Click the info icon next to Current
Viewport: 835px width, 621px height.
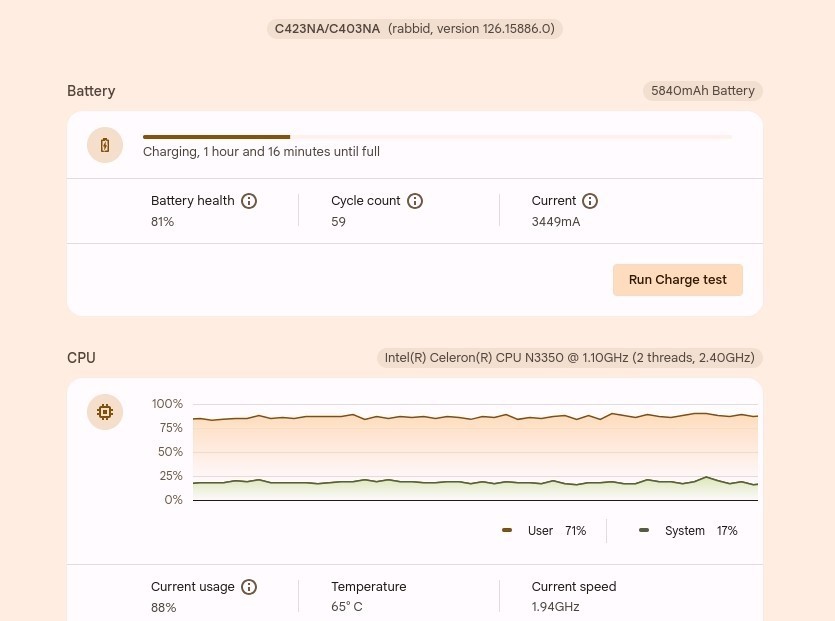590,201
